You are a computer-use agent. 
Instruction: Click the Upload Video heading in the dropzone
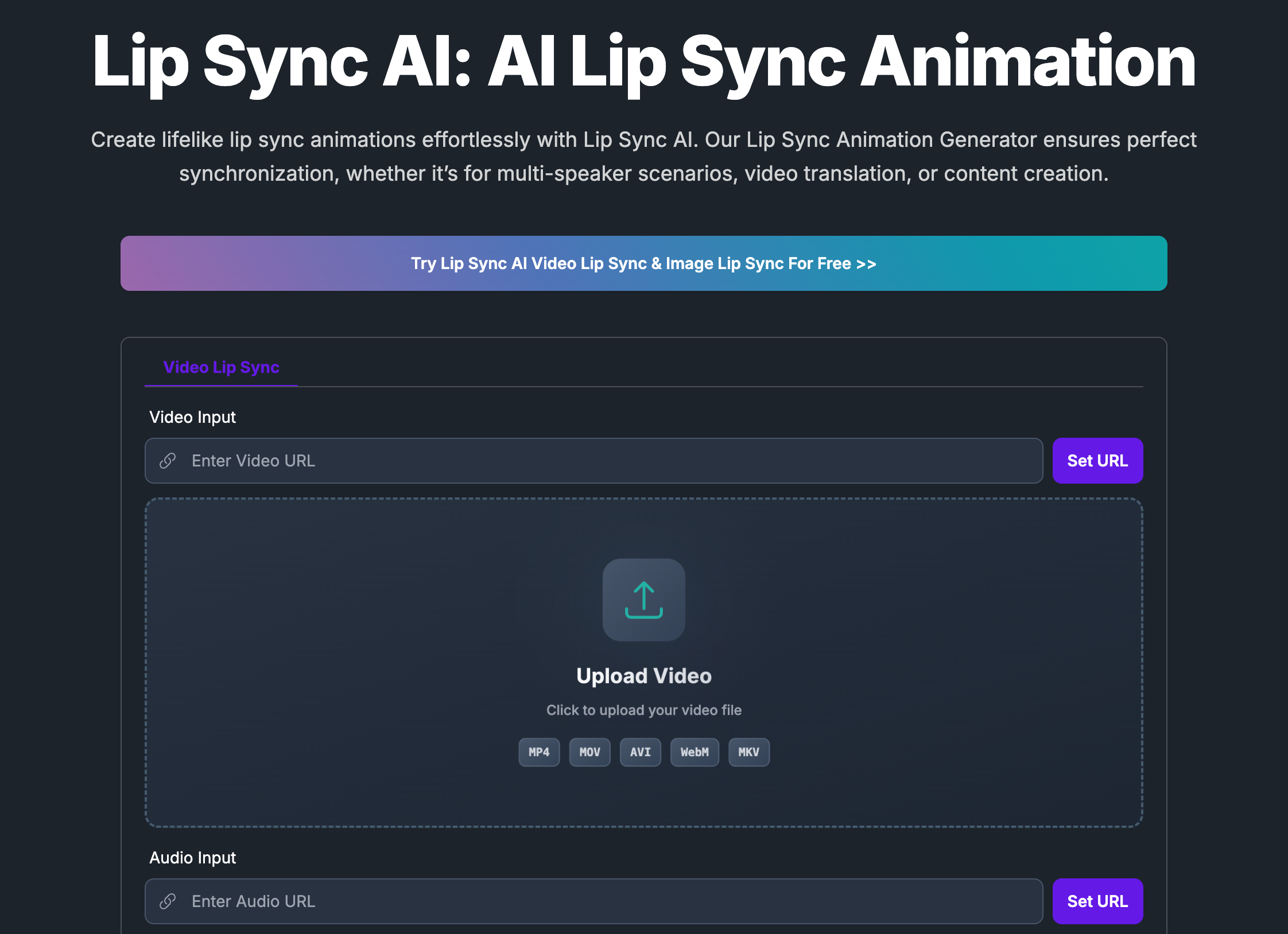tap(643, 676)
